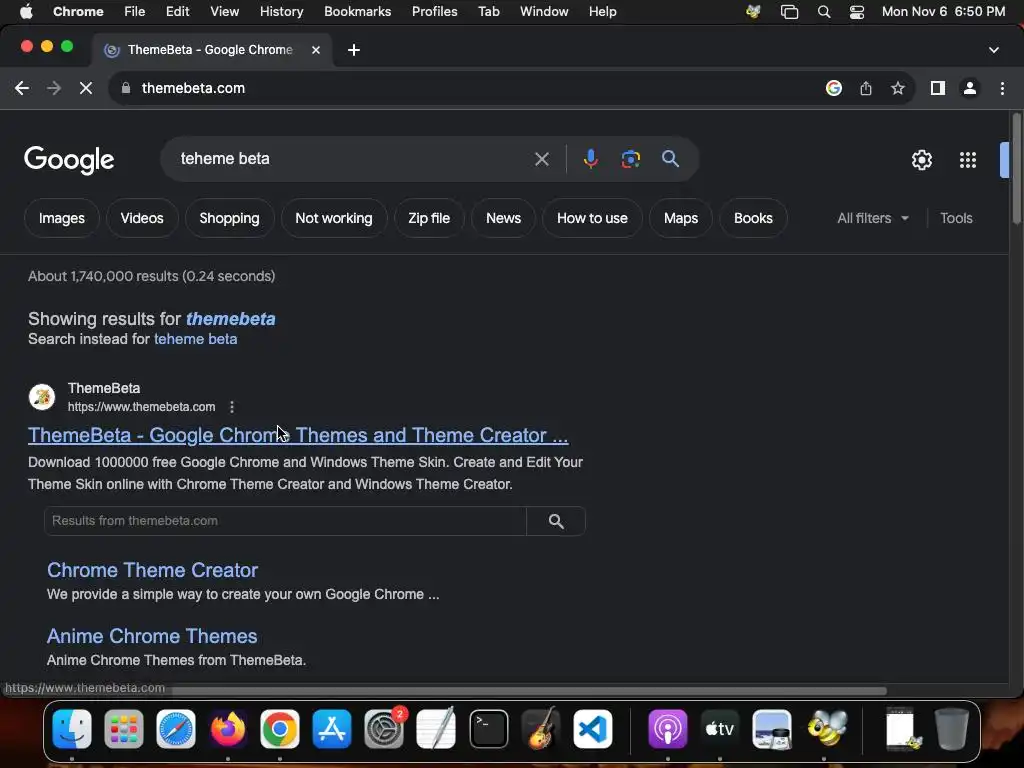Start voice search with microphone
The height and width of the screenshot is (768, 1024).
(x=590, y=159)
